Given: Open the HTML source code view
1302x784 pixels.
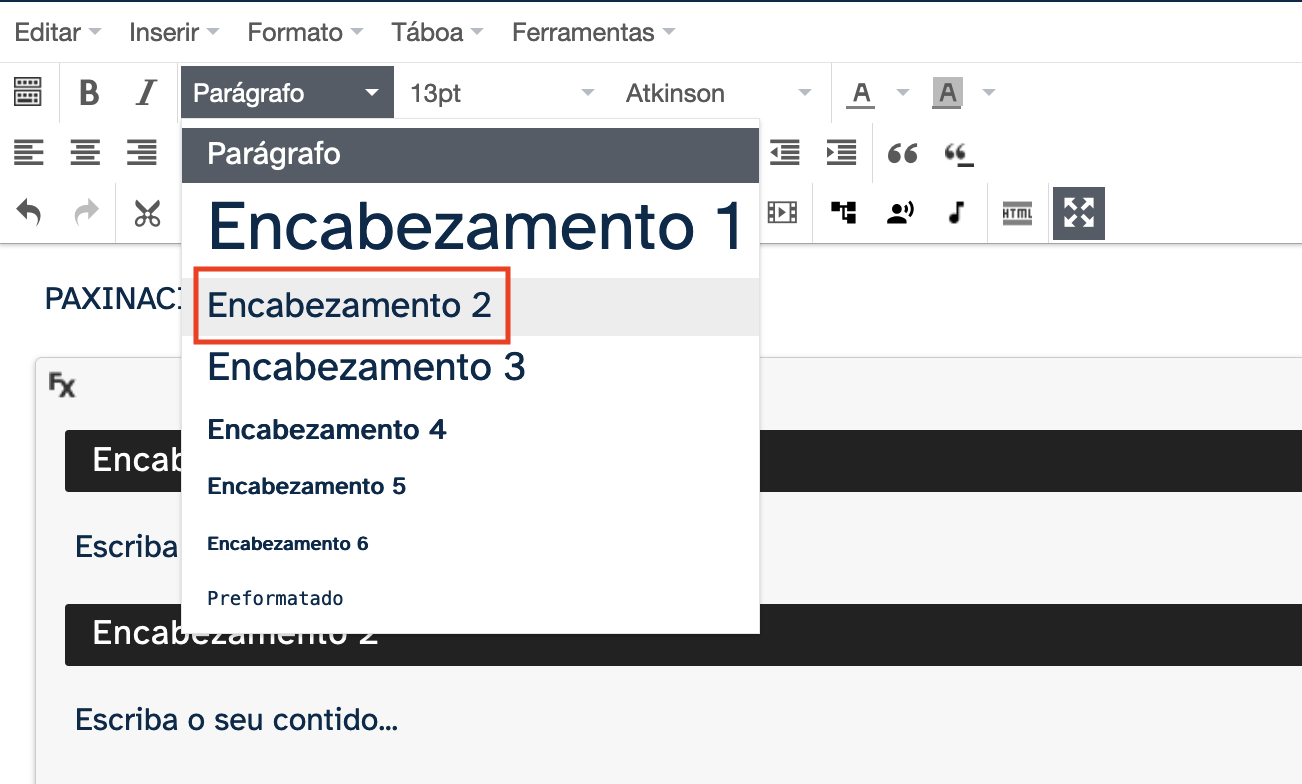Looking at the screenshot, I should (1017, 212).
